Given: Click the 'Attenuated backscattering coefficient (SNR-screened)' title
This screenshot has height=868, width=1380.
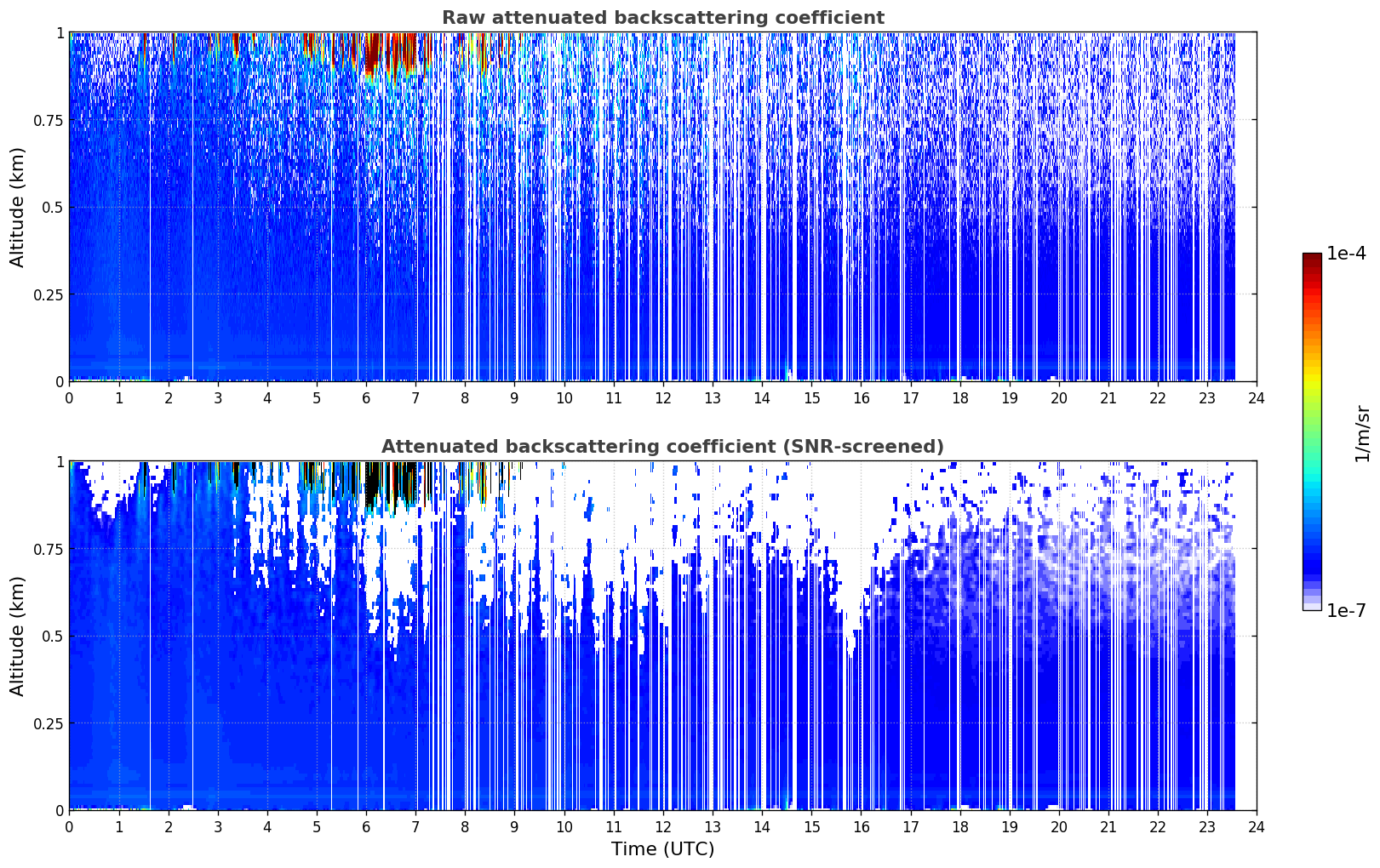Looking at the screenshot, I should [662, 447].
